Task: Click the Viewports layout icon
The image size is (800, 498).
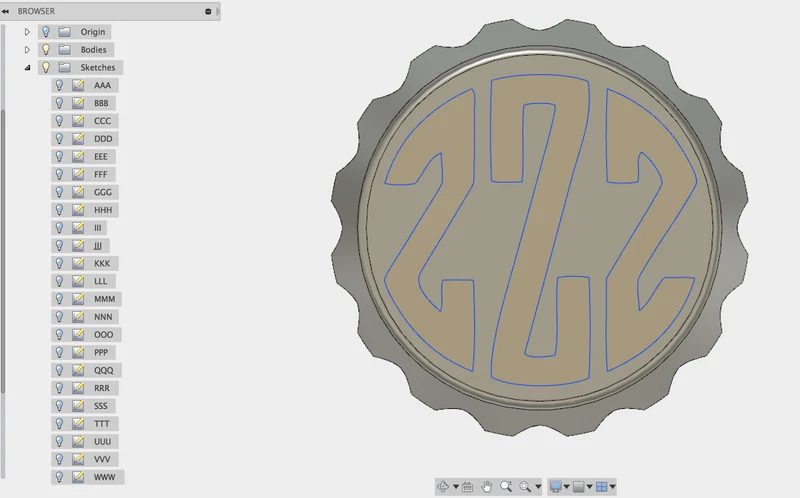Action: point(602,486)
